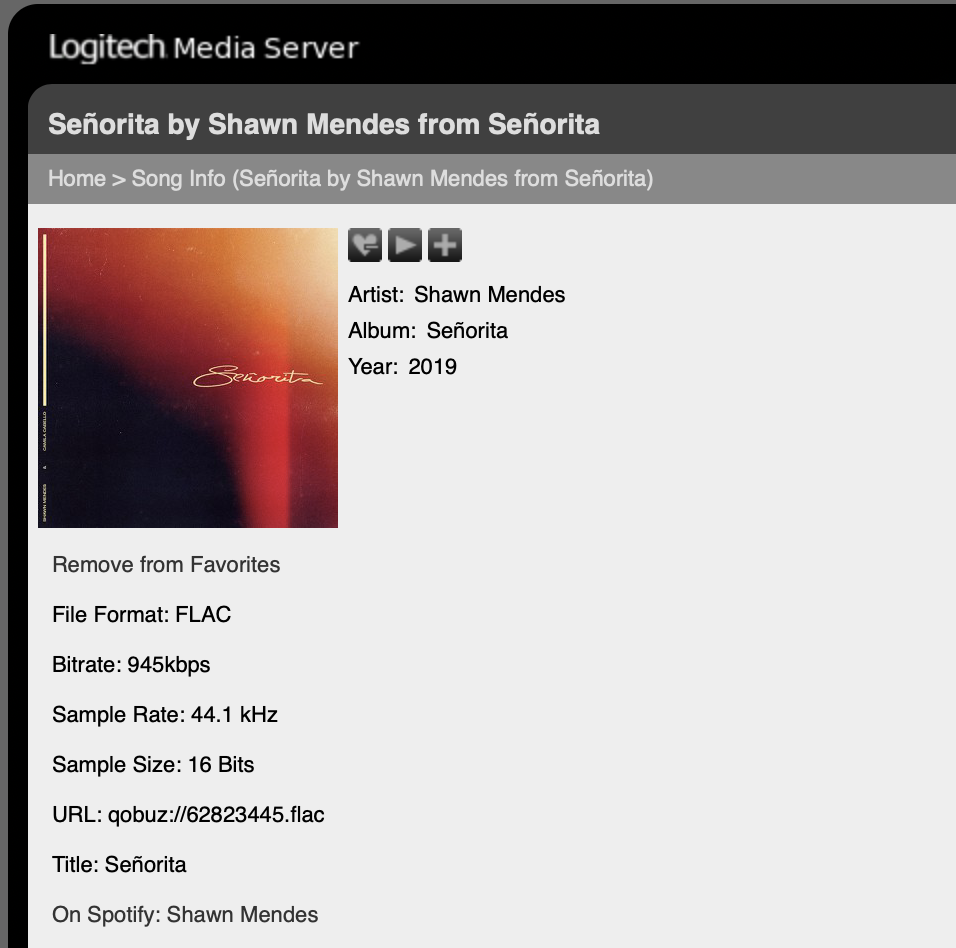The height and width of the screenshot is (948, 956).
Task: Select the URL qobuz://62823445.flac text
Action: pyautogui.click(x=188, y=814)
